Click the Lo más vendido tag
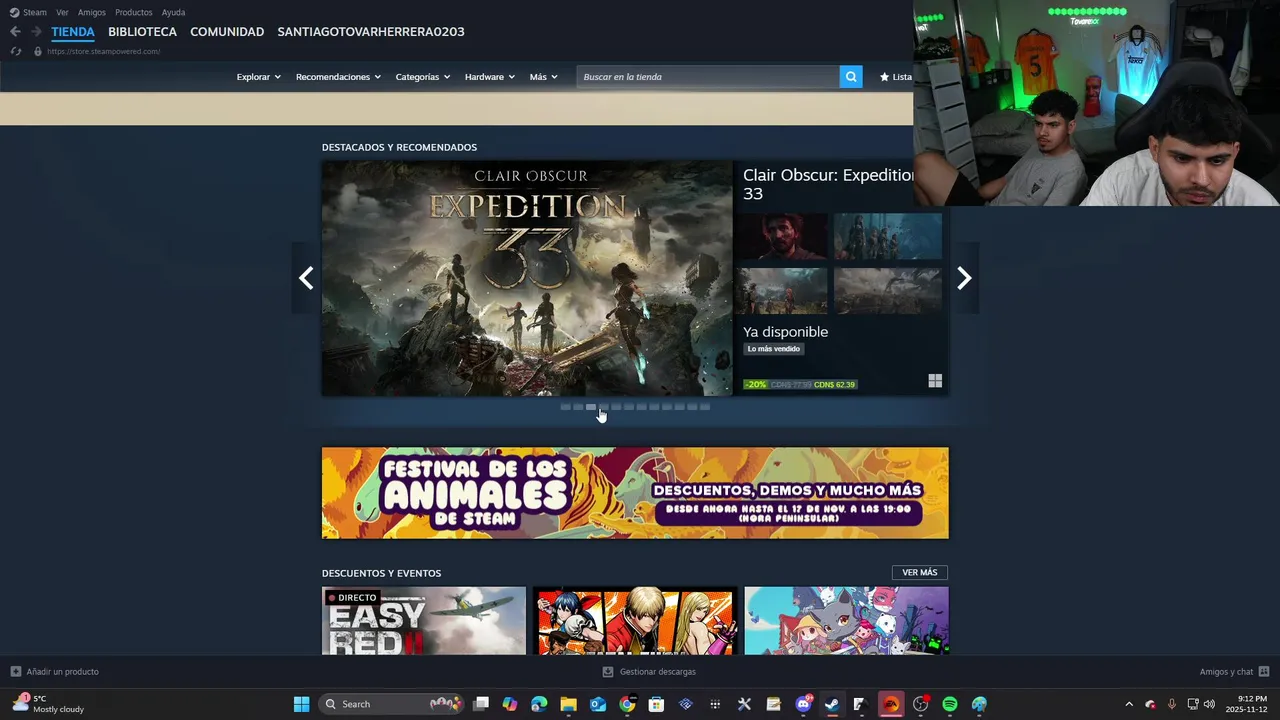This screenshot has height=720, width=1280. pos(774,349)
